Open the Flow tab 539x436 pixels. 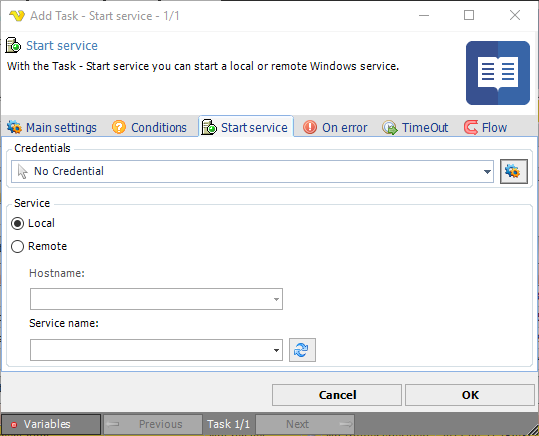pos(485,128)
